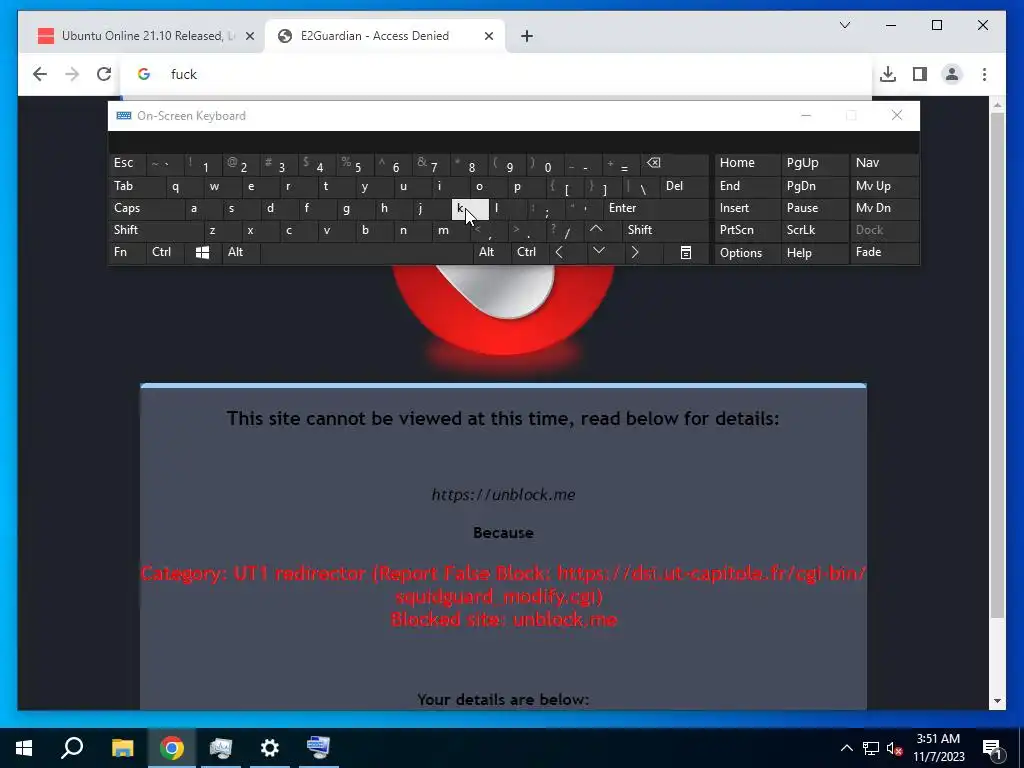The width and height of the screenshot is (1024, 768).
Task: Click the Enter key on On-Screen Keyboard
Action: 656,208
